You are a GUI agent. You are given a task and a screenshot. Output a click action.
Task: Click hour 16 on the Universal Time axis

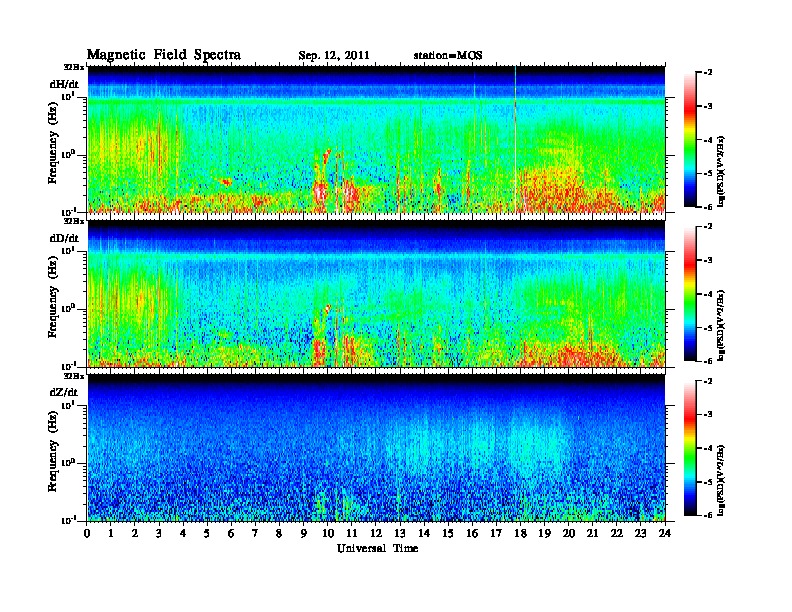pos(473,533)
